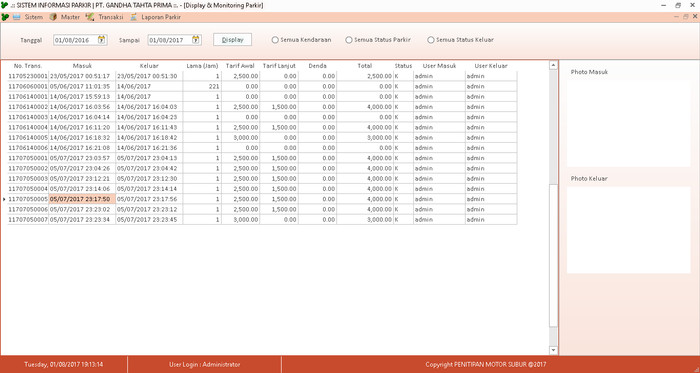Viewport: 700px width, 373px height.
Task: Click the User Login : Administrator status entry
Action: pyautogui.click(x=204, y=365)
